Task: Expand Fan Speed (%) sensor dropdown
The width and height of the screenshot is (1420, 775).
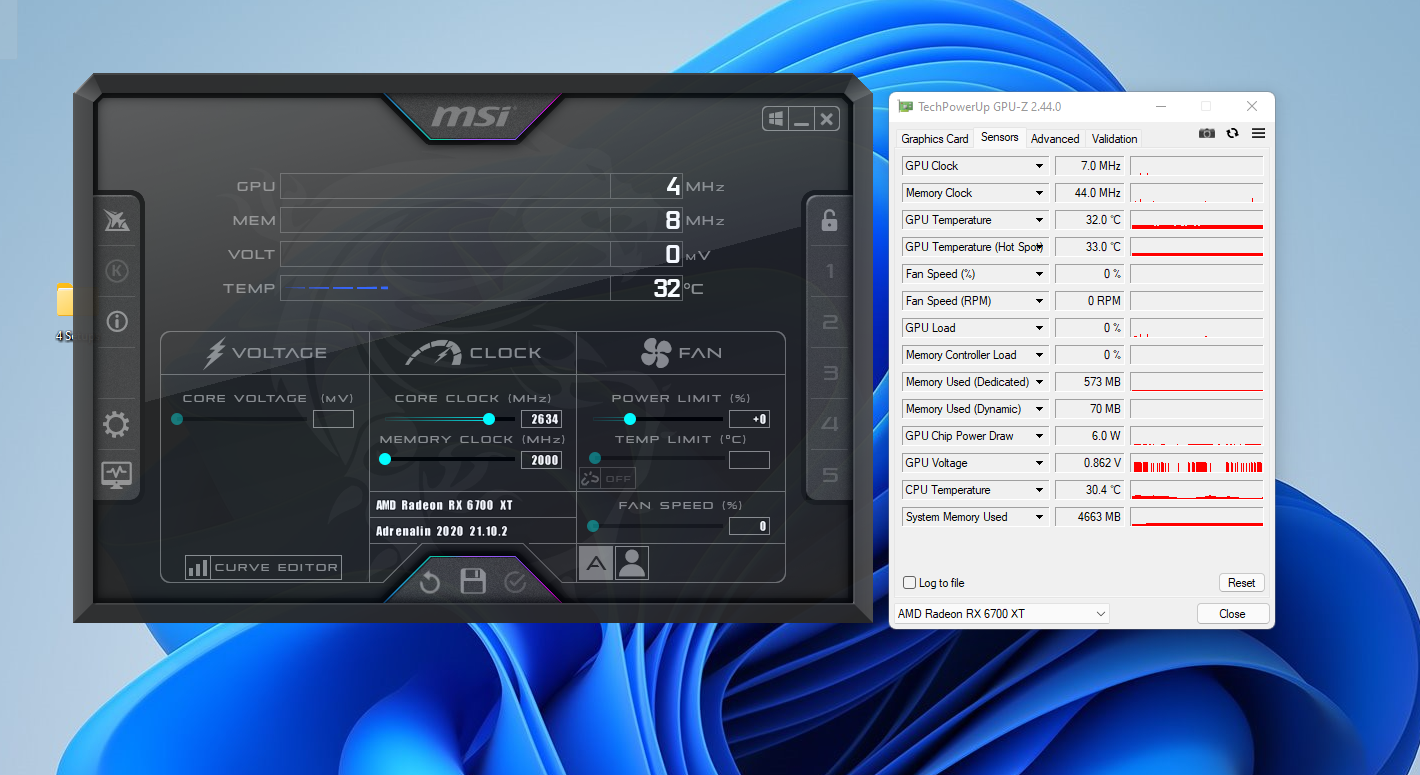Action: coord(1039,274)
